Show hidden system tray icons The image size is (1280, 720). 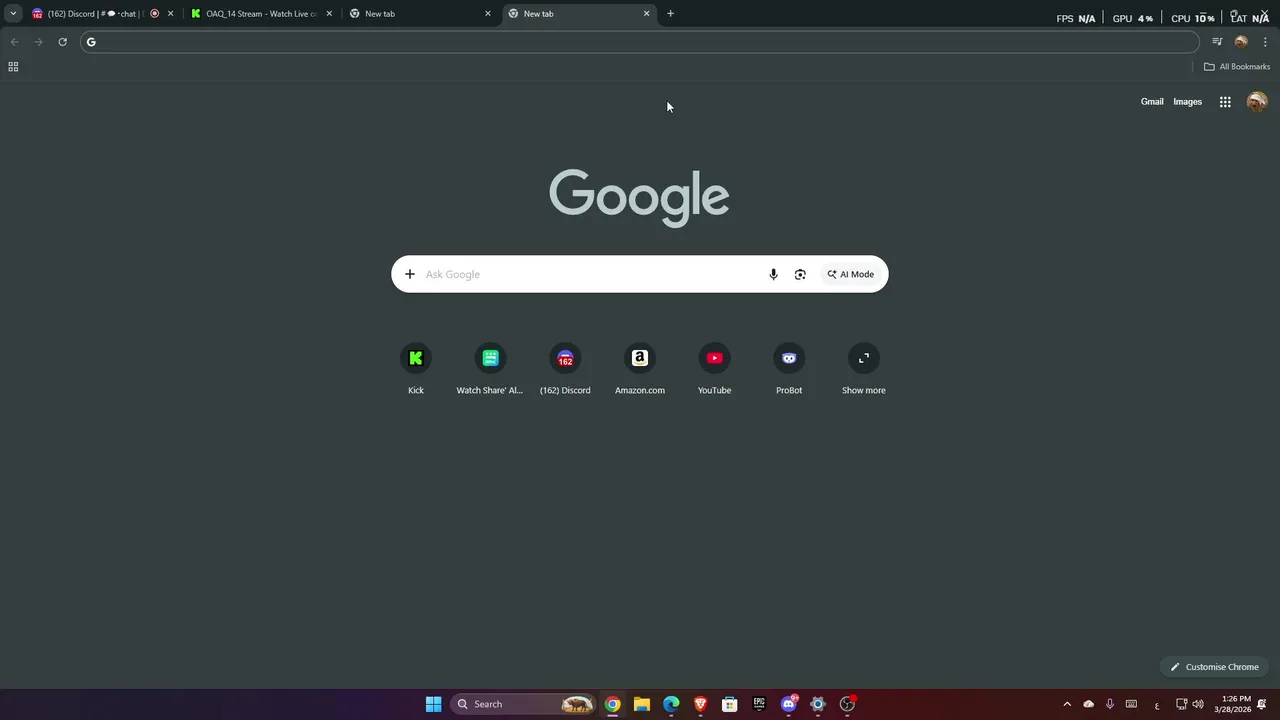(1066, 704)
